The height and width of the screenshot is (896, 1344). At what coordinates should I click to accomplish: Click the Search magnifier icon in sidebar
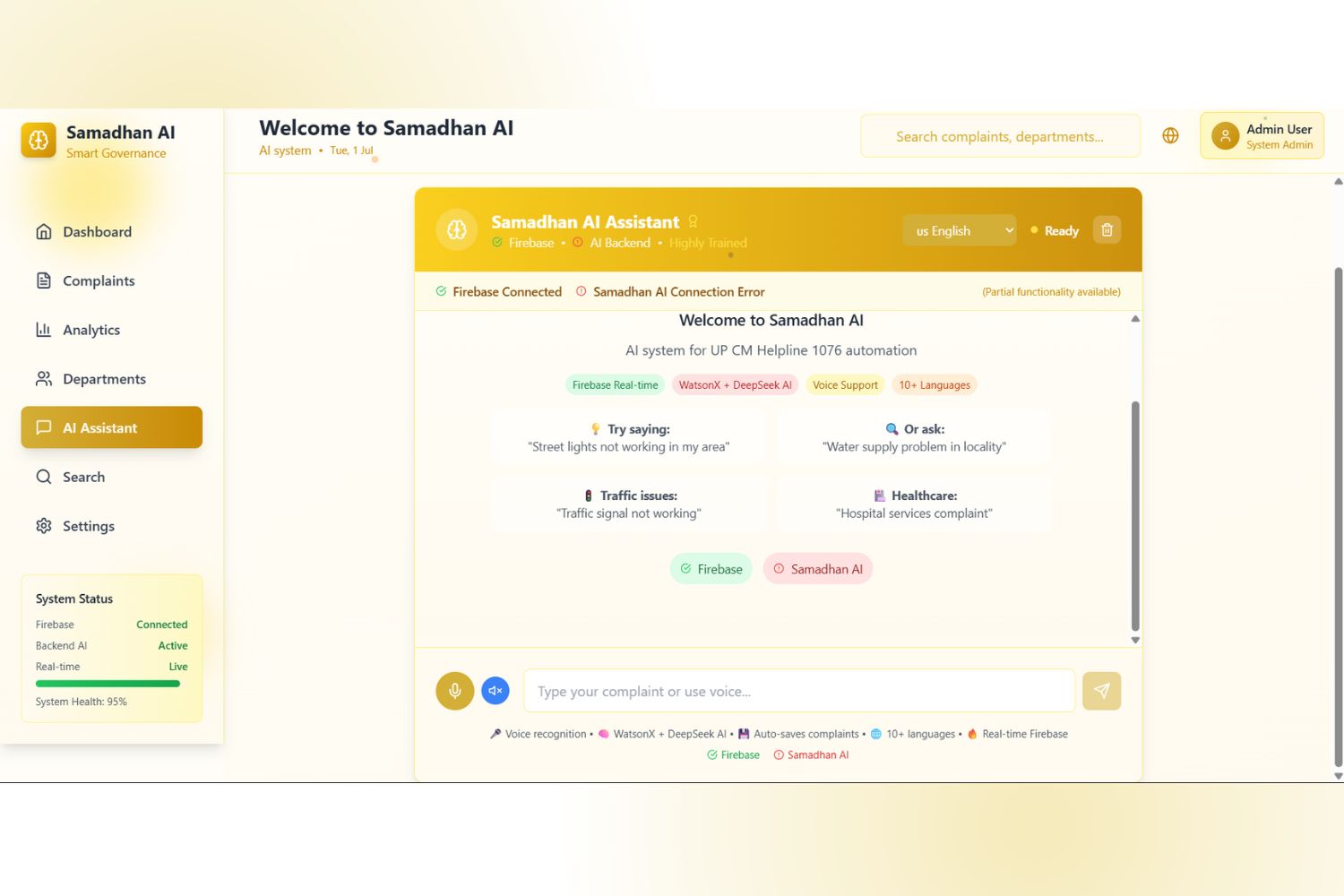[43, 477]
